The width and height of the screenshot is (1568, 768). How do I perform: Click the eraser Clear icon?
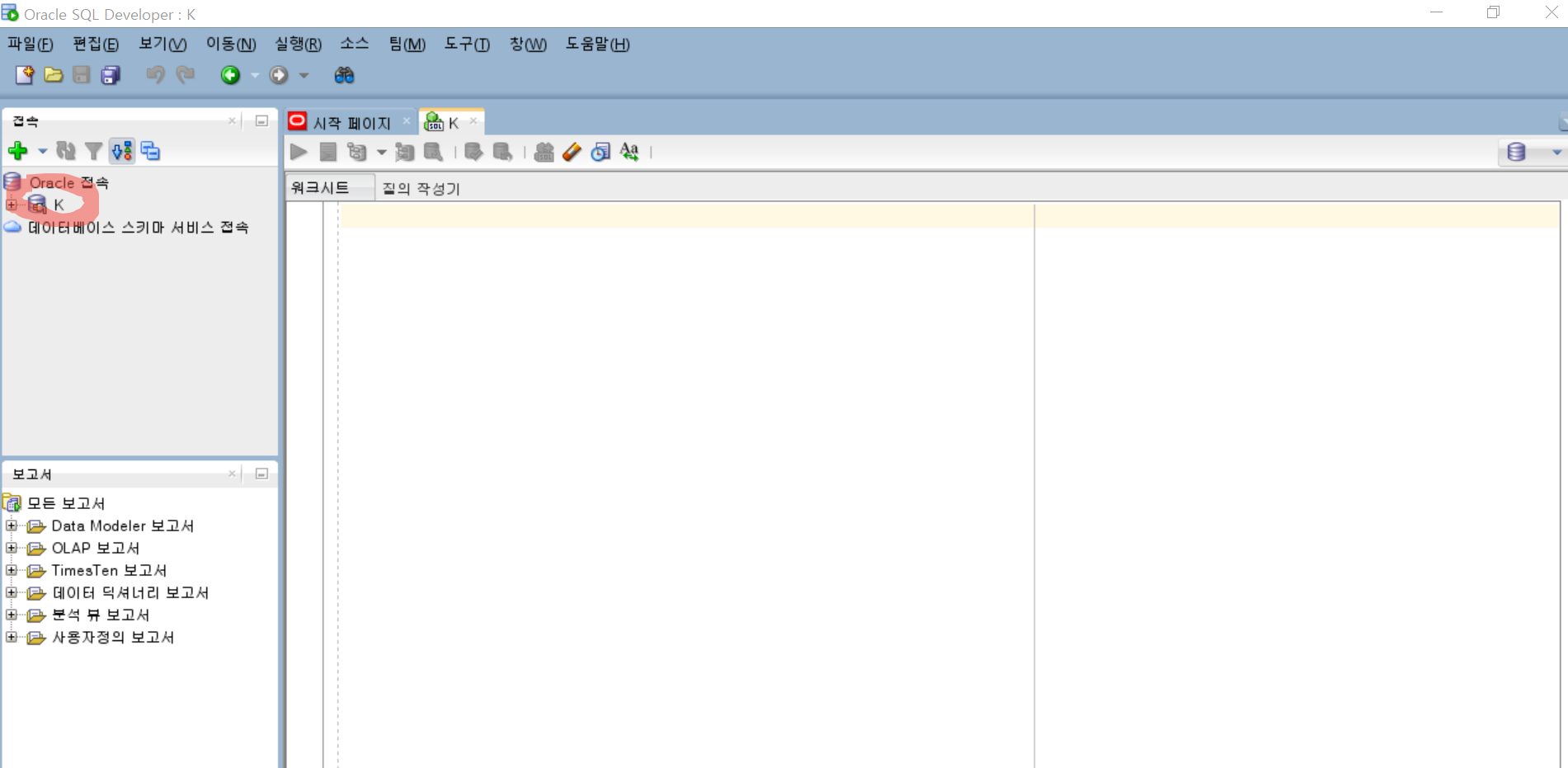[572, 152]
